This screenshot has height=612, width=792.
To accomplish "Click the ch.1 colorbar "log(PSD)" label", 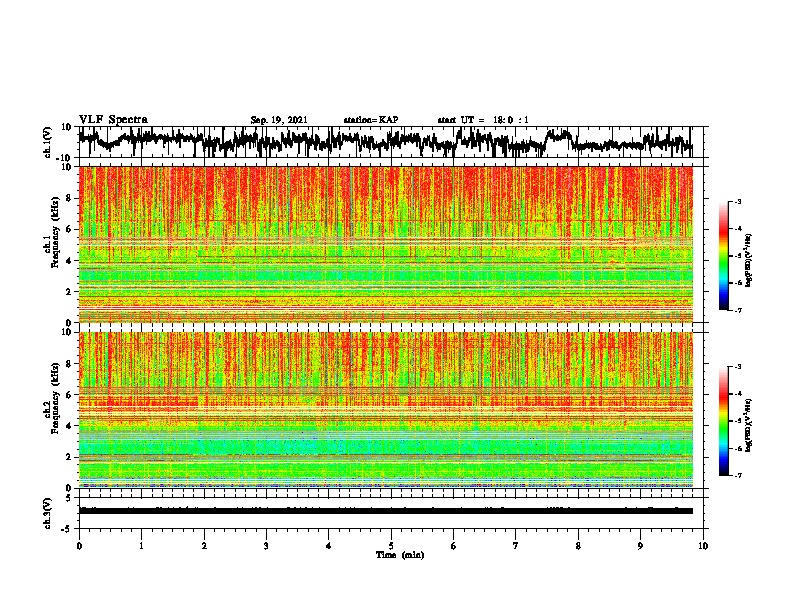I will (749, 260).
